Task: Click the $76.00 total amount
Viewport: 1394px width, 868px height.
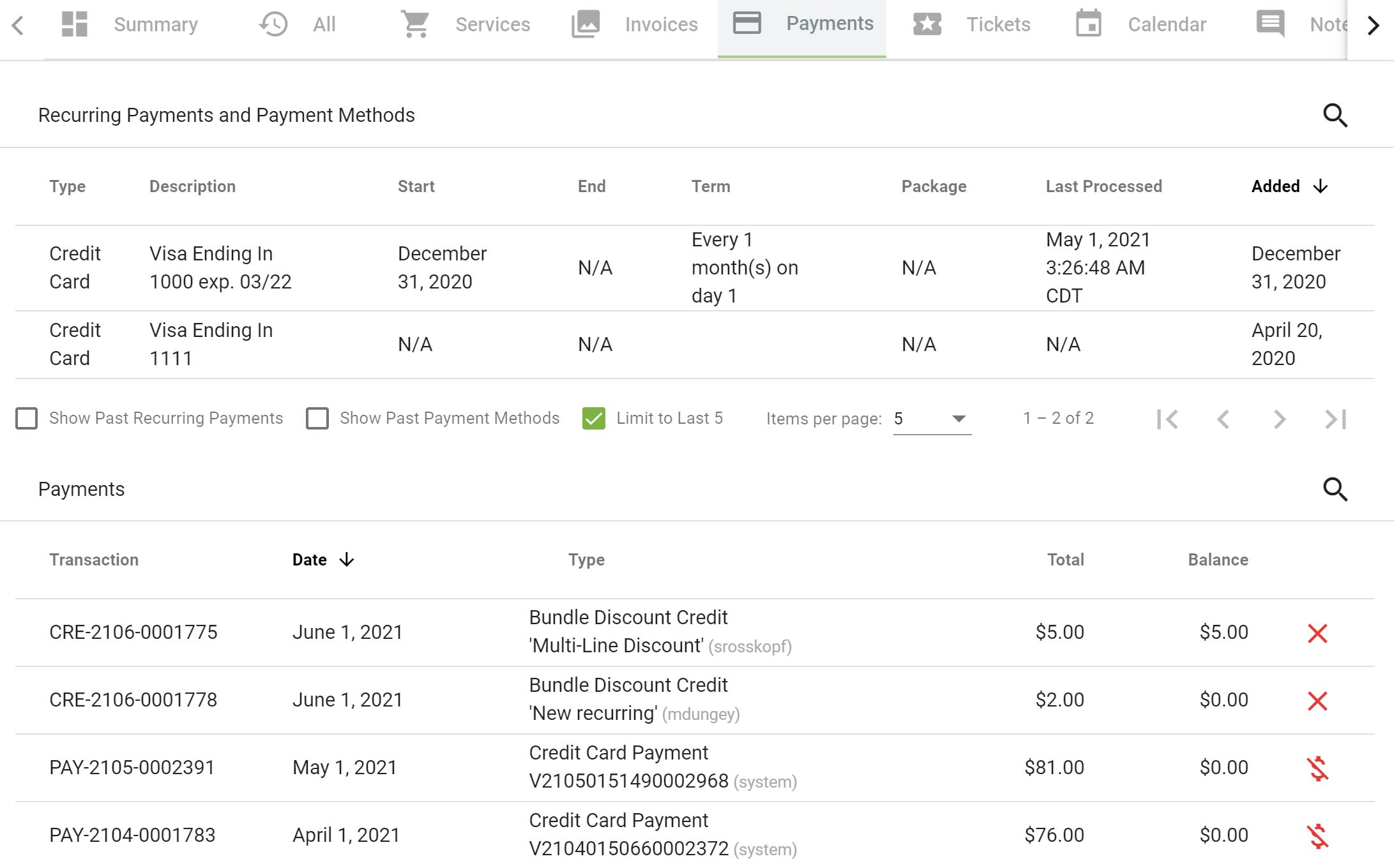Action: tap(1054, 835)
